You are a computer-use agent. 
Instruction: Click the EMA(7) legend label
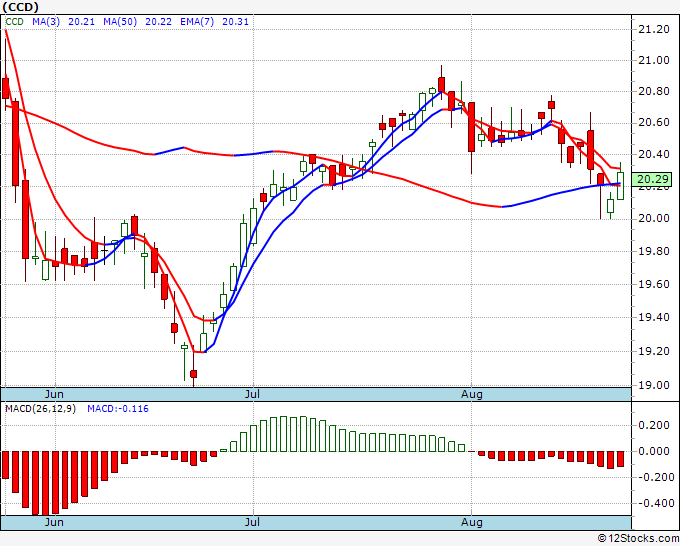click(197, 22)
